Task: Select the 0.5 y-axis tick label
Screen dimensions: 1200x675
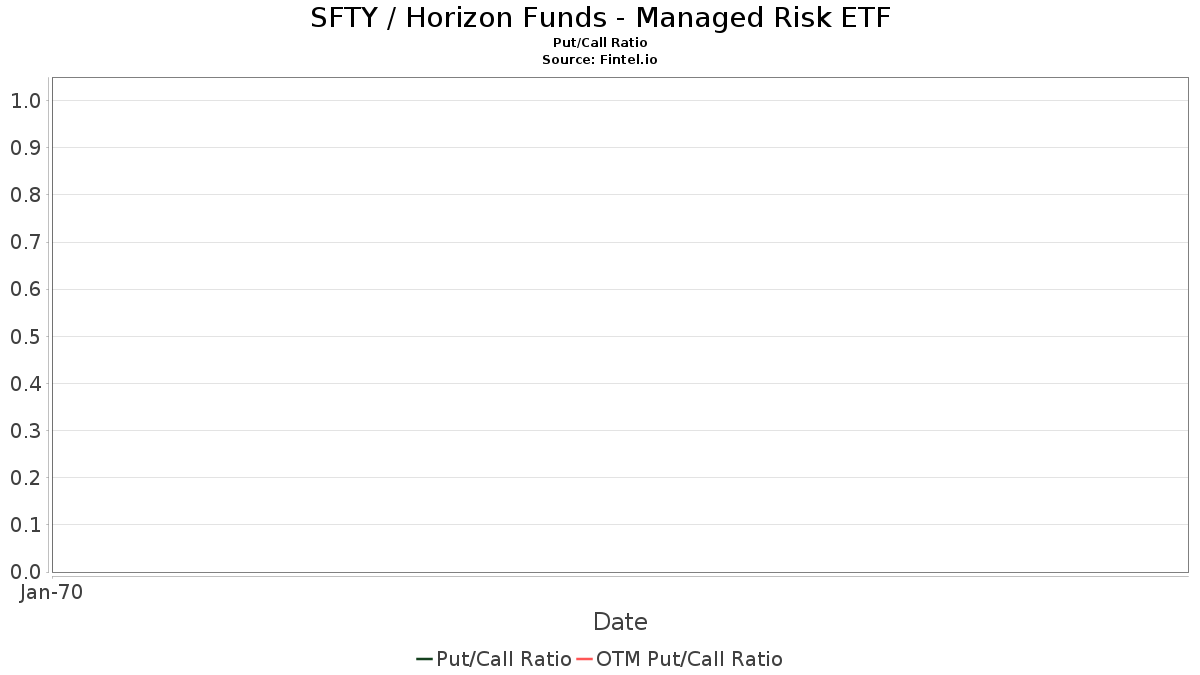Action: click(25, 336)
